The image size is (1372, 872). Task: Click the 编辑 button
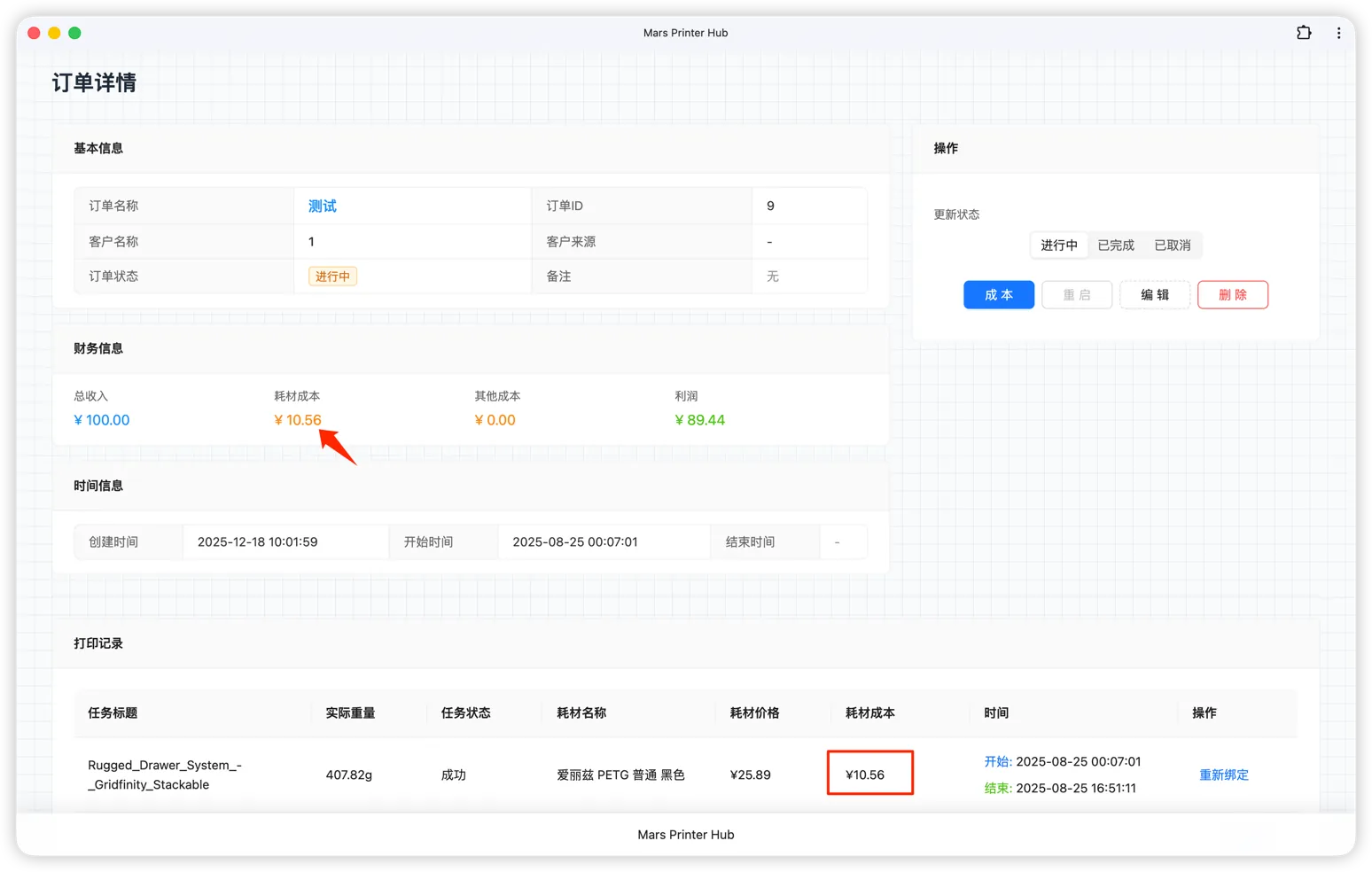click(1155, 294)
